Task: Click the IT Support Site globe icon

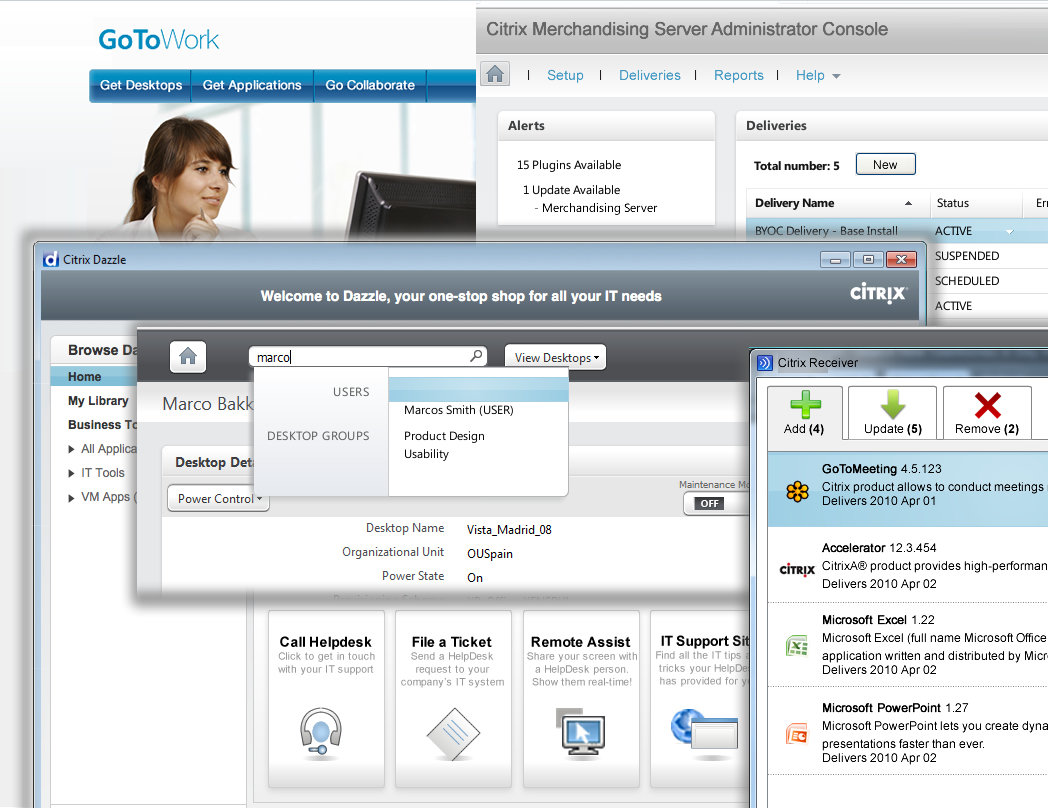Action: (x=704, y=730)
